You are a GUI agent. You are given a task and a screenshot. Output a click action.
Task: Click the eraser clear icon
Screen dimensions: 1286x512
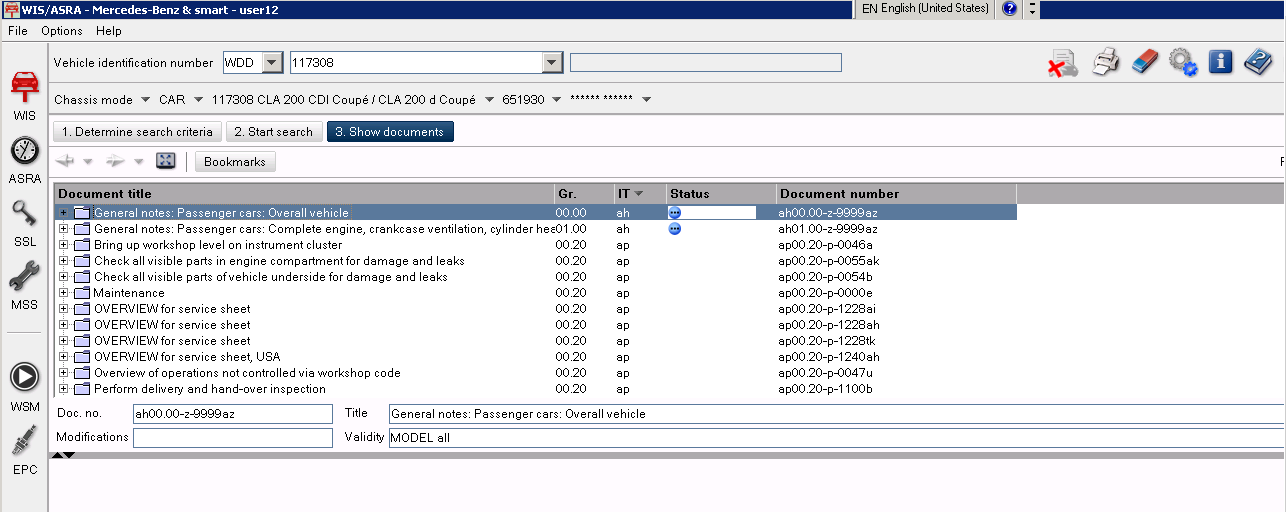click(1144, 62)
